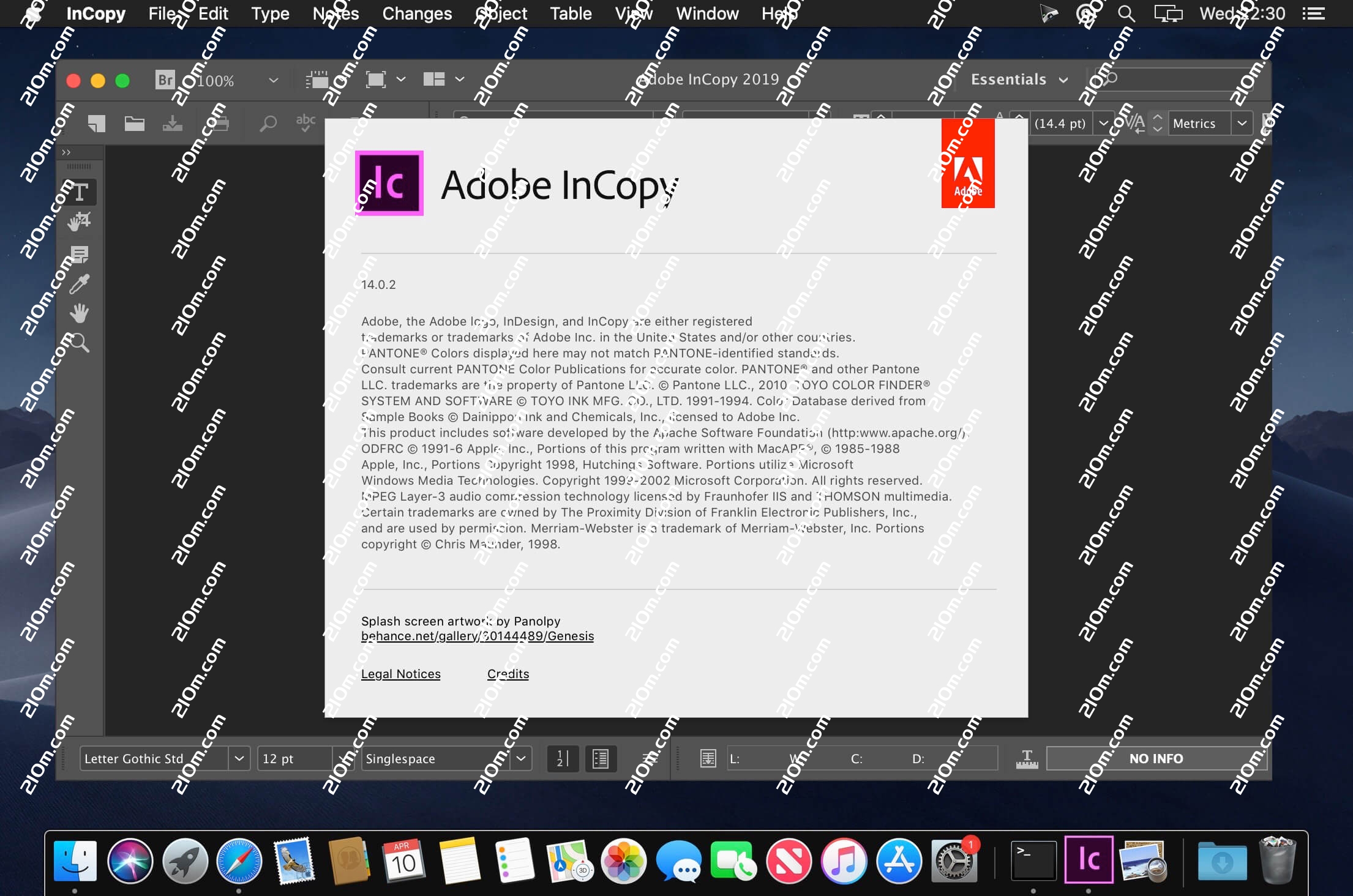Screen dimensions: 1353x896
Task: Click the Save icon in toolbar
Action: click(x=173, y=124)
